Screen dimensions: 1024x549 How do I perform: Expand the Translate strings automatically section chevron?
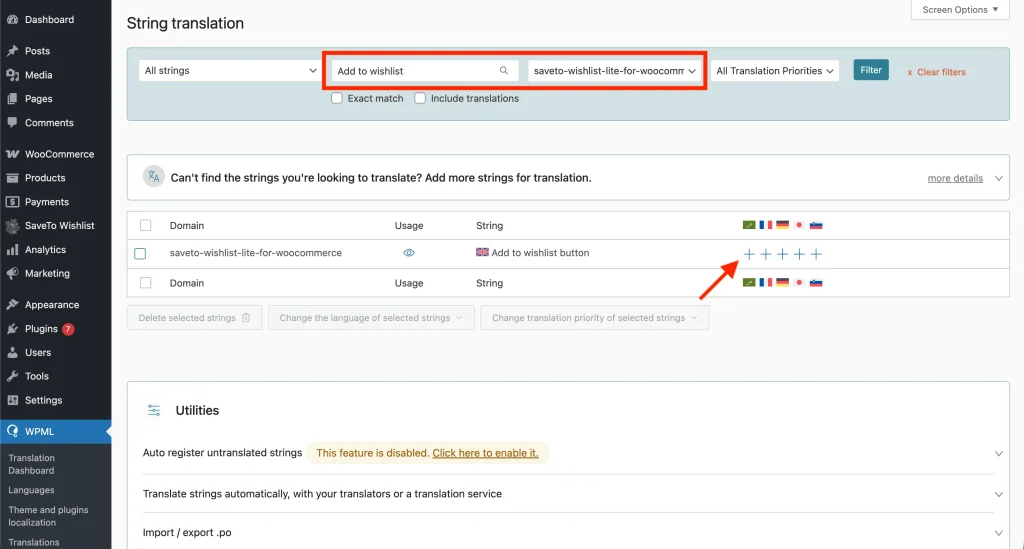999,494
